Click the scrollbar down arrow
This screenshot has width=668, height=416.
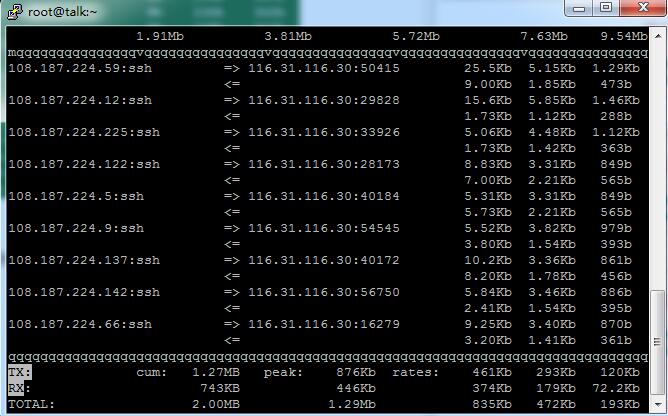pos(656,406)
